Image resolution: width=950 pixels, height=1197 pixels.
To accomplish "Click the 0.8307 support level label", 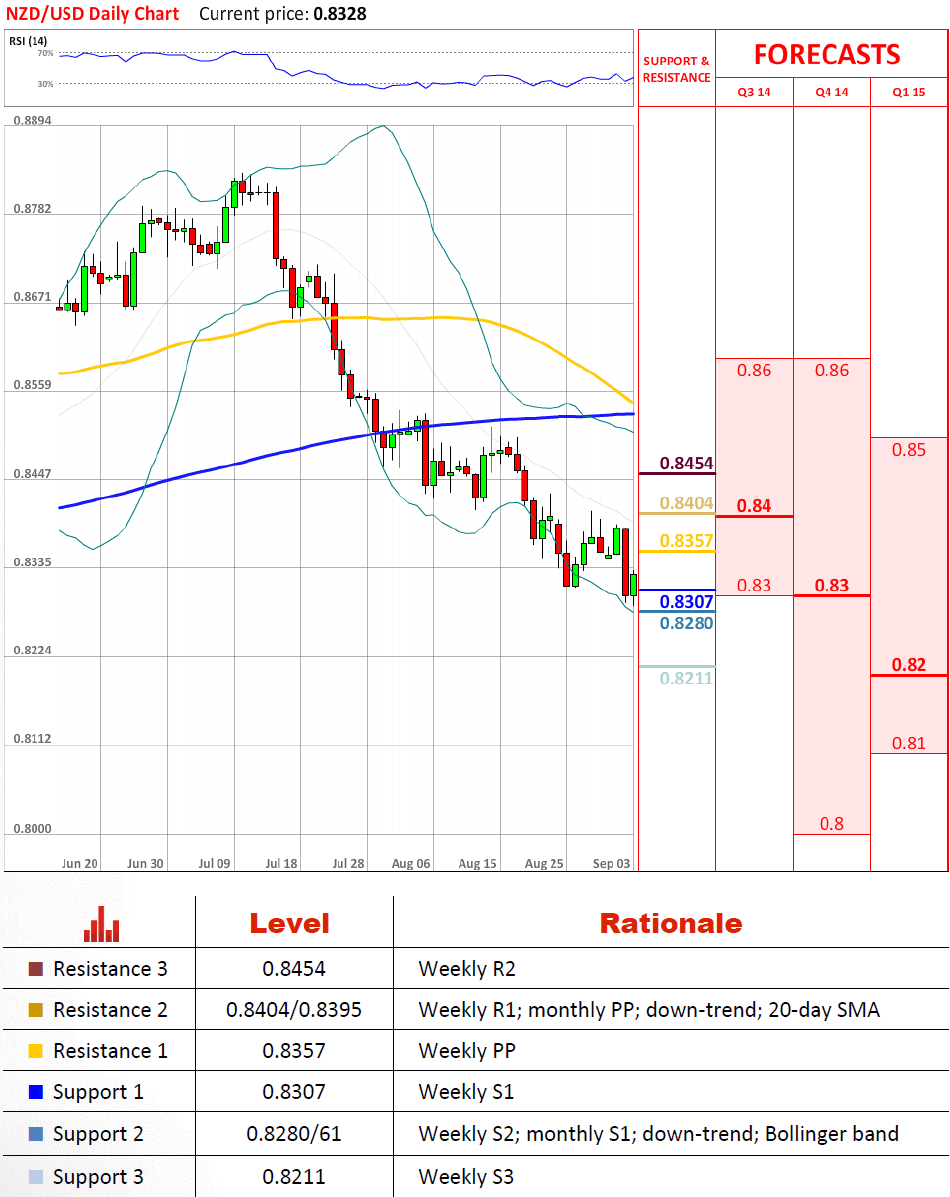I will coord(686,602).
